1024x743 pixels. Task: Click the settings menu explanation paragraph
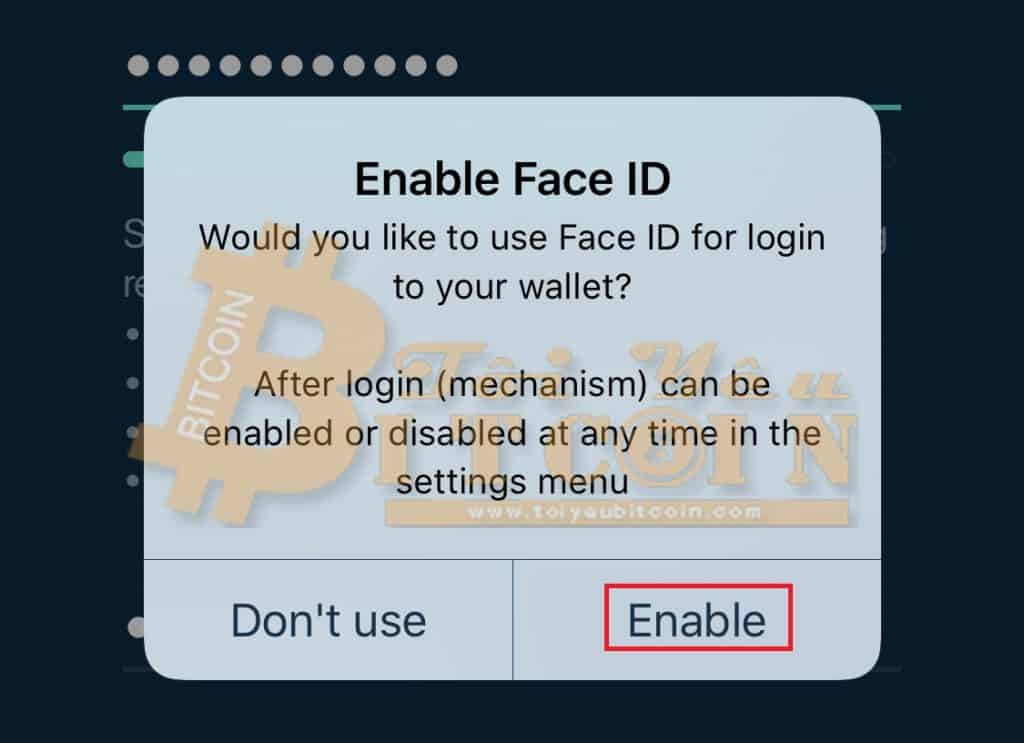(513, 433)
